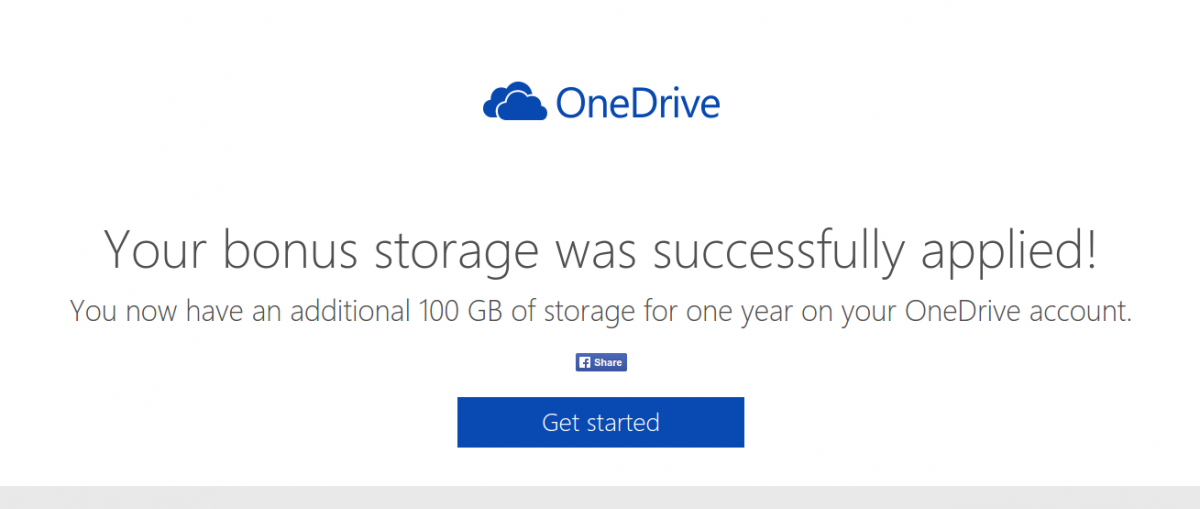Click the word 'additional' in the subtitle
Screen dimensions: 1200x509
(347, 311)
